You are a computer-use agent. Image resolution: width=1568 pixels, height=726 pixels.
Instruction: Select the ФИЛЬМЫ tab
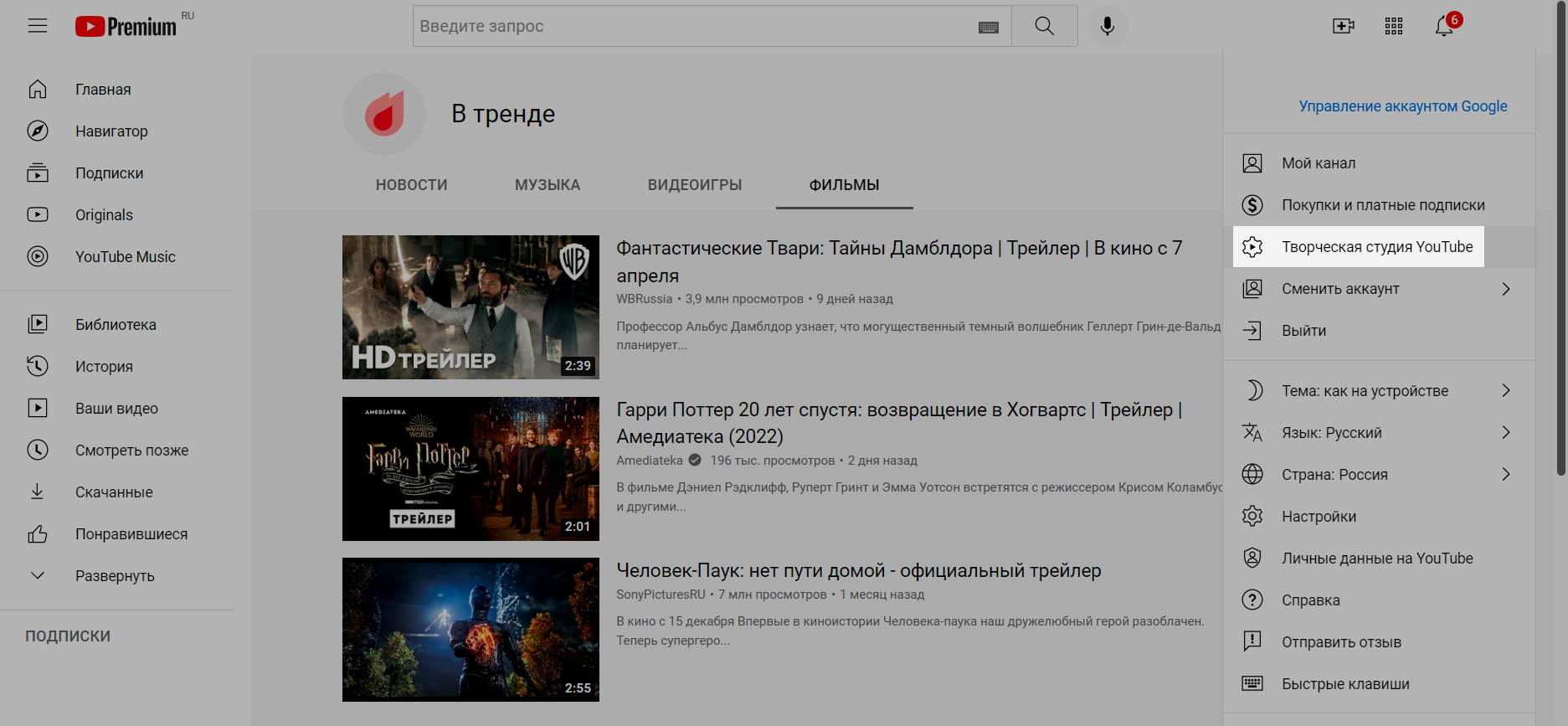pyautogui.click(x=844, y=185)
